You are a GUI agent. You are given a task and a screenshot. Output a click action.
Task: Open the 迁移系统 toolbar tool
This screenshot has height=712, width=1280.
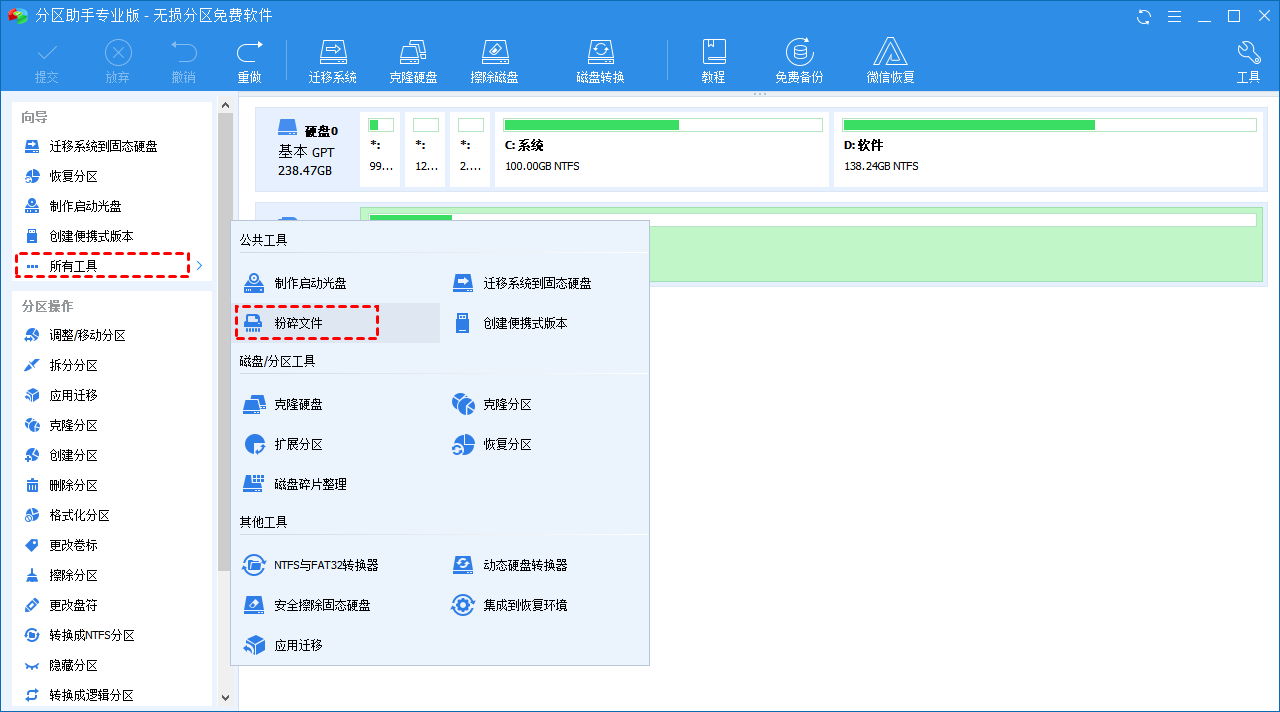(333, 62)
